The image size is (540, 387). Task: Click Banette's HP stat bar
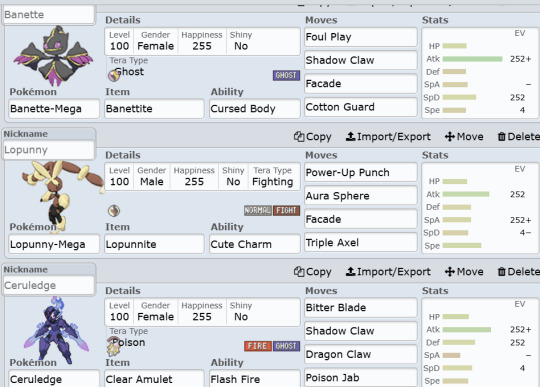pyautogui.click(x=455, y=46)
